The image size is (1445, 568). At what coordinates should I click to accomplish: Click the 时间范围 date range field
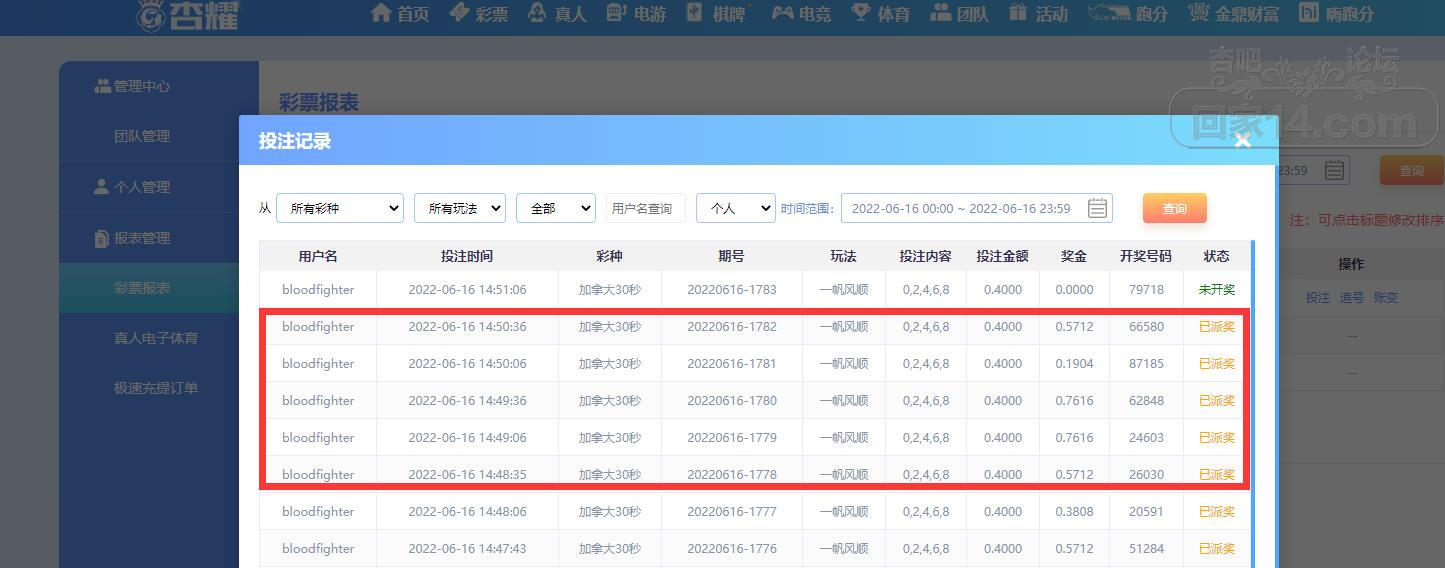click(977, 208)
